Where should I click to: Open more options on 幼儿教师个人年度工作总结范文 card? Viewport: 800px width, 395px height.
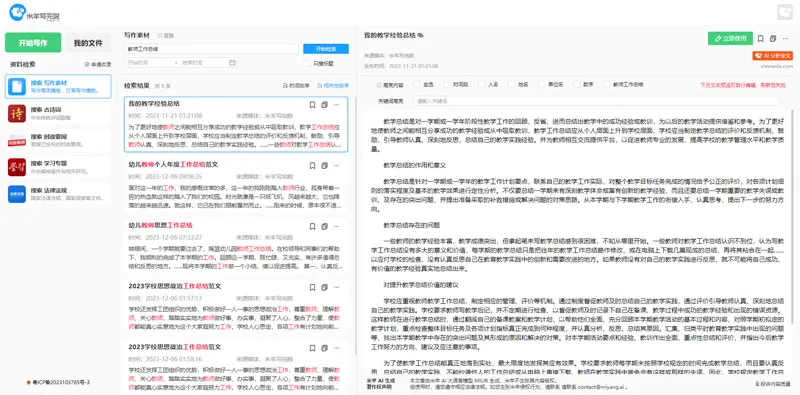(x=336, y=165)
